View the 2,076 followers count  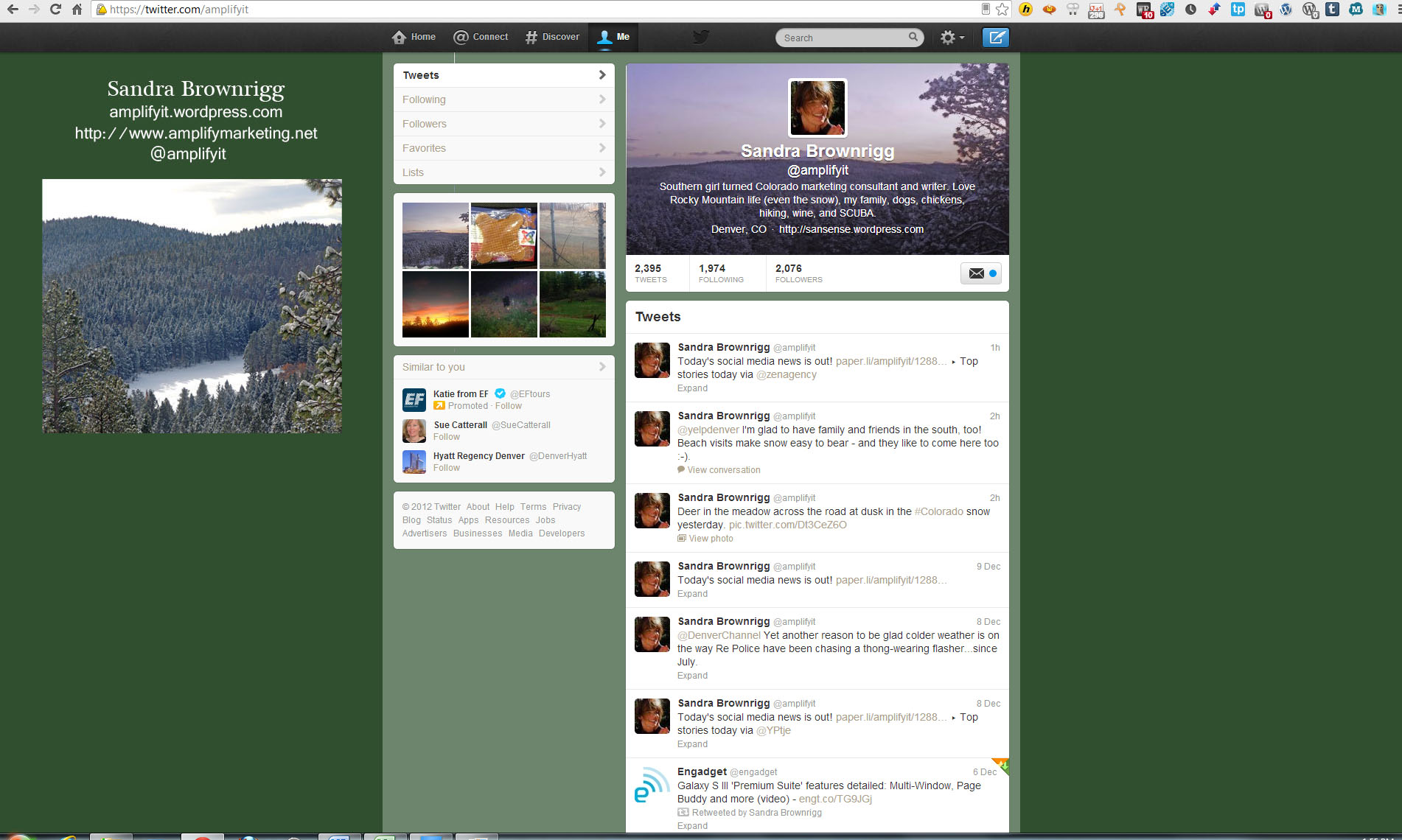[x=799, y=273]
